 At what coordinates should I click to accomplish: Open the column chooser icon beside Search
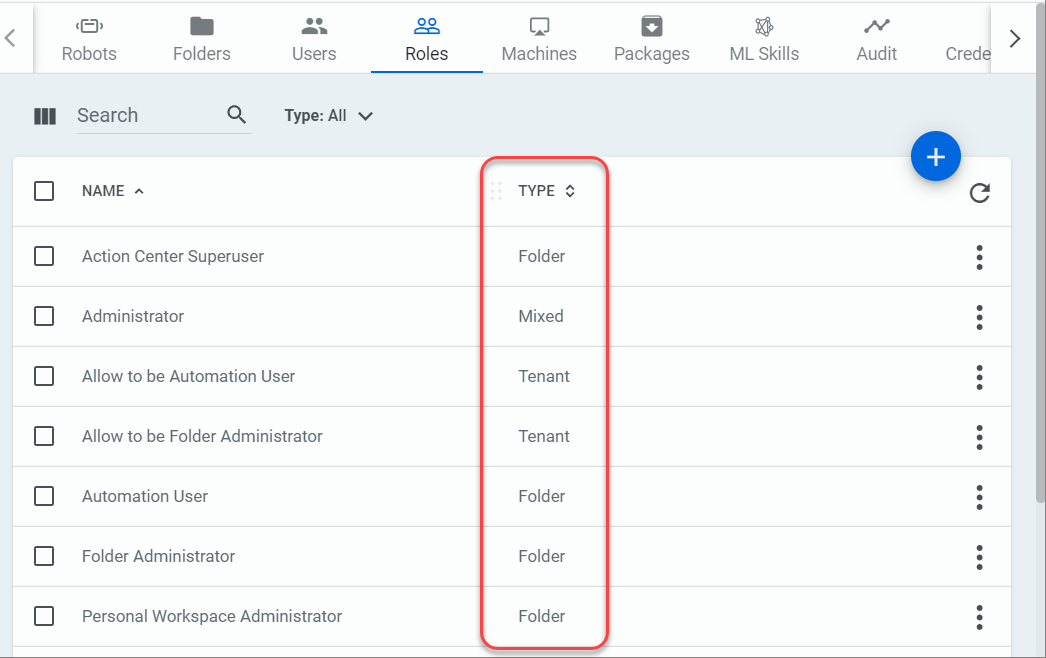coord(45,116)
